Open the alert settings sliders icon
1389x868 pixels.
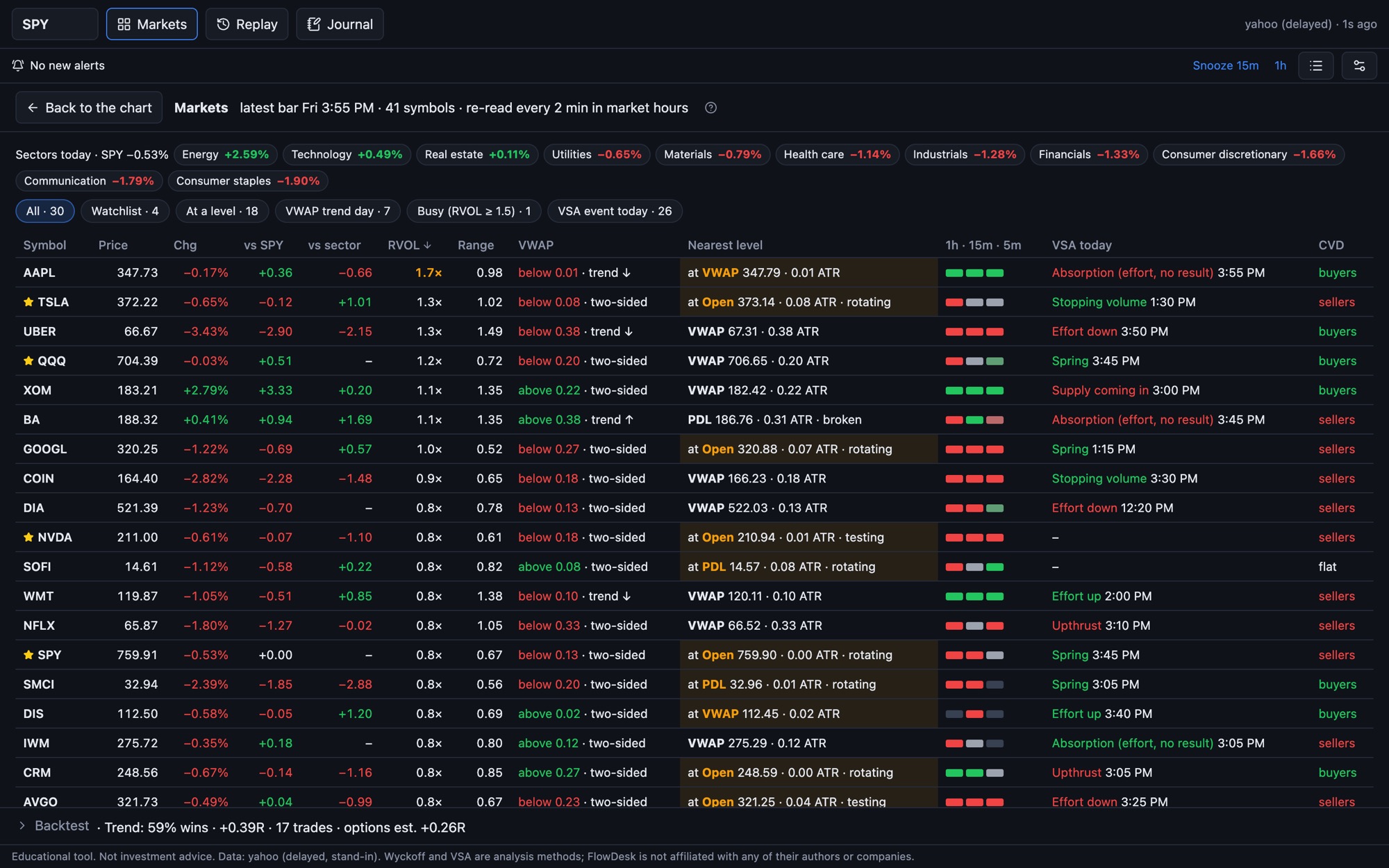pos(1359,66)
